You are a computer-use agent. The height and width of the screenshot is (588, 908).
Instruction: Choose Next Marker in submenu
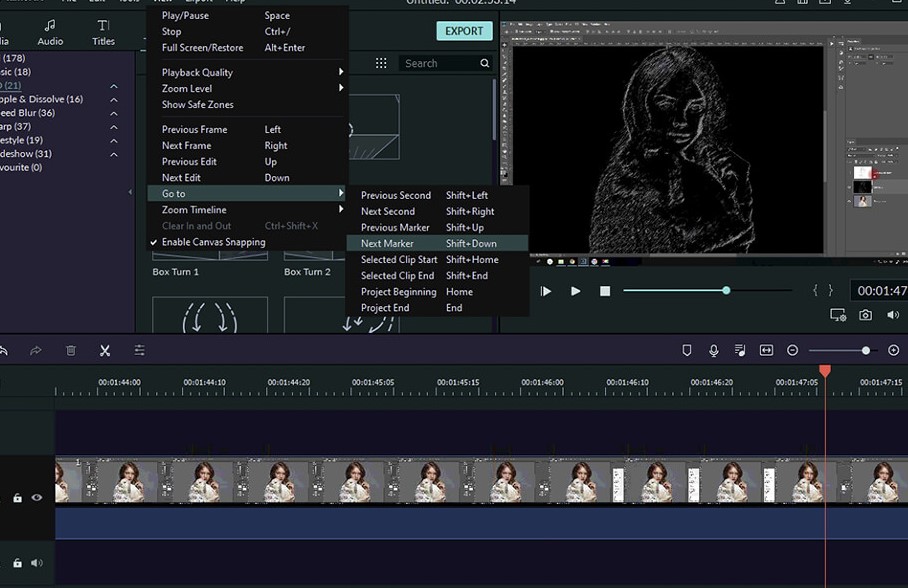pyautogui.click(x=437, y=243)
